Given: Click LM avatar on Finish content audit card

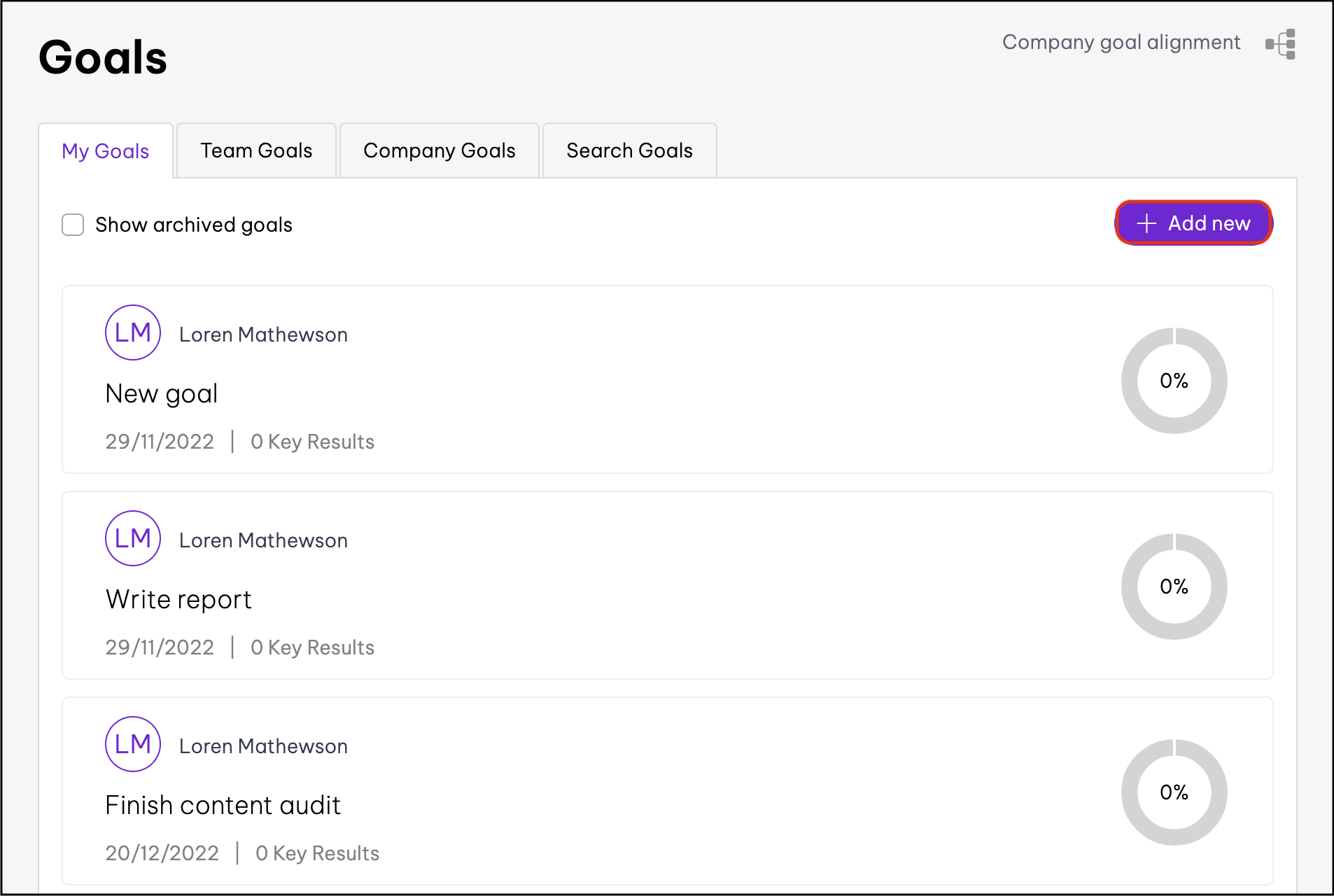Looking at the screenshot, I should tap(133, 744).
